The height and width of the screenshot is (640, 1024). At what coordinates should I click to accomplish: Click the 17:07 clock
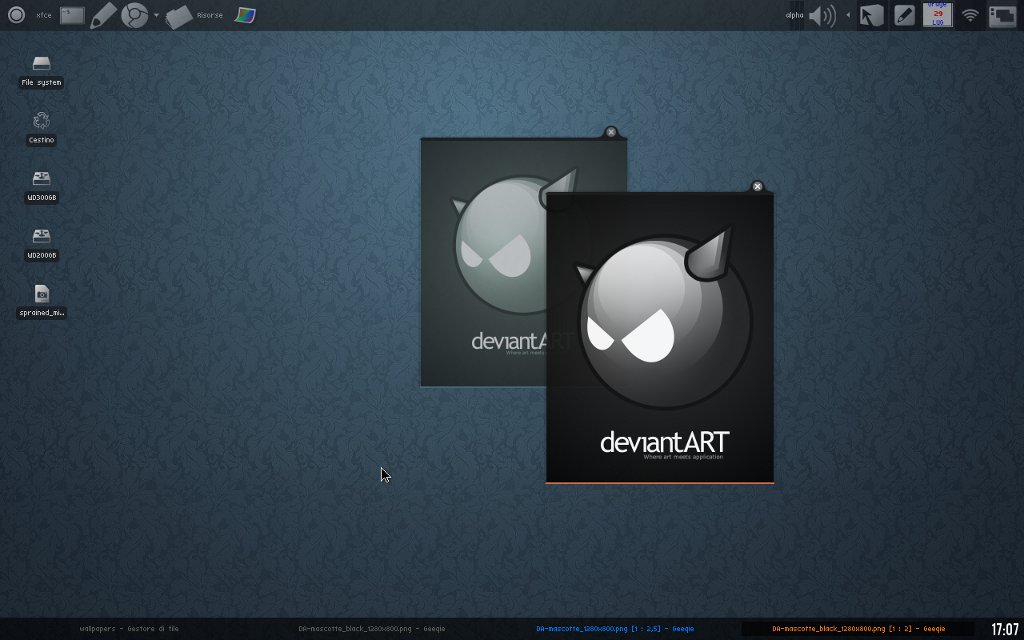click(x=1004, y=630)
